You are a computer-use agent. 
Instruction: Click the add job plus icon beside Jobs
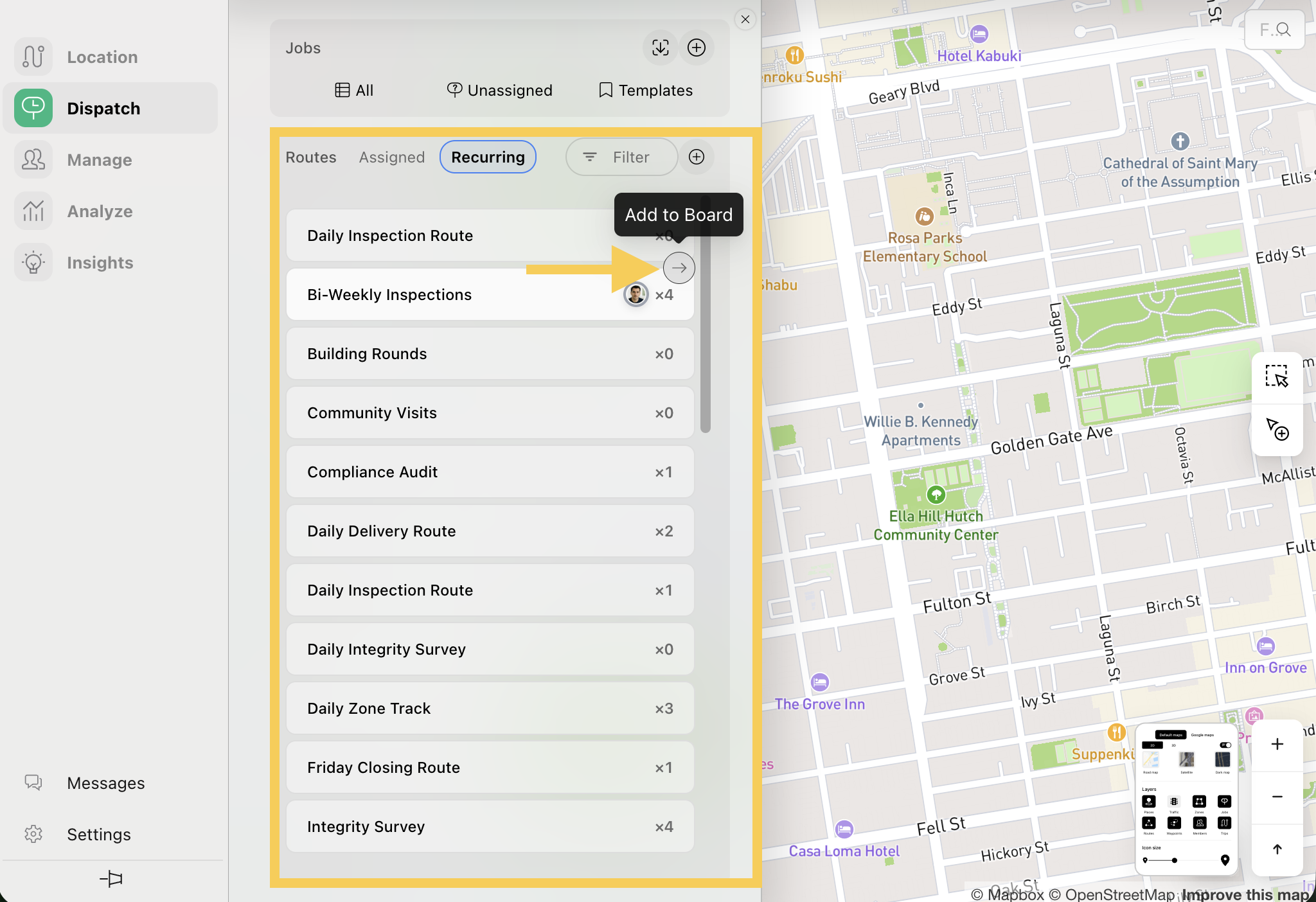click(697, 48)
